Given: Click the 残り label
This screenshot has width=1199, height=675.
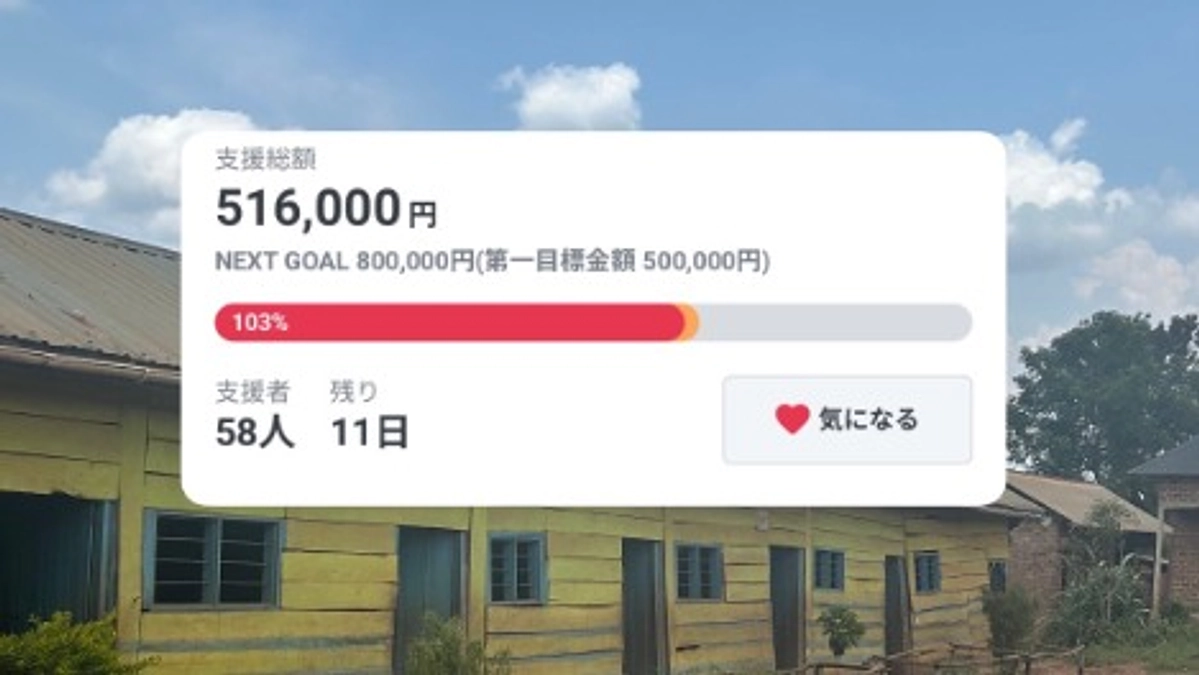Looking at the screenshot, I should click(354, 392).
